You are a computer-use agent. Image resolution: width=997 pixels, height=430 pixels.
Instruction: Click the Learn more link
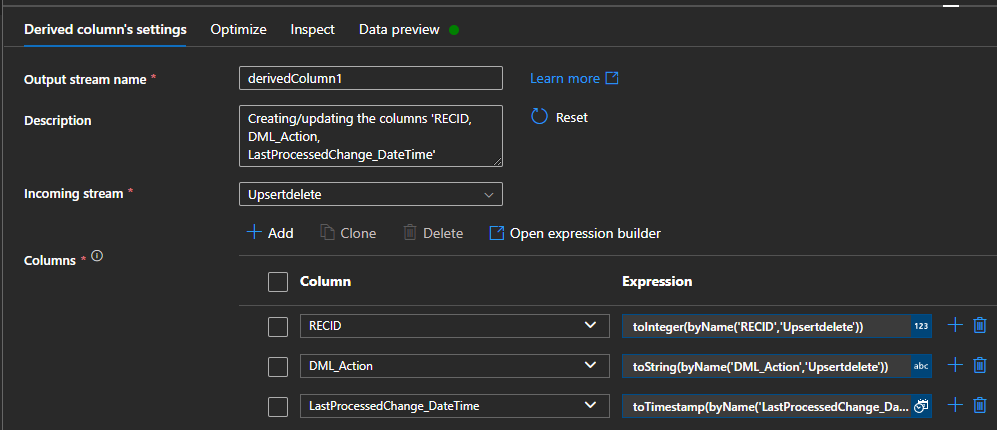coord(565,78)
